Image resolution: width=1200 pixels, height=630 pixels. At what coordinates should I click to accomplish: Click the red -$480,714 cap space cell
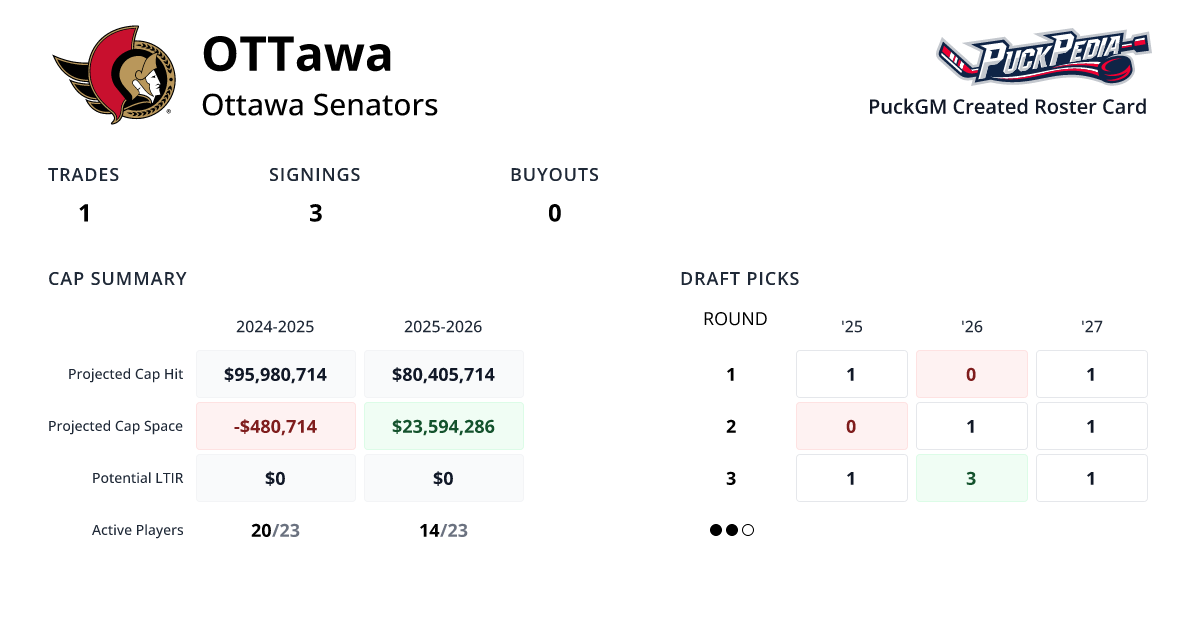click(x=276, y=426)
